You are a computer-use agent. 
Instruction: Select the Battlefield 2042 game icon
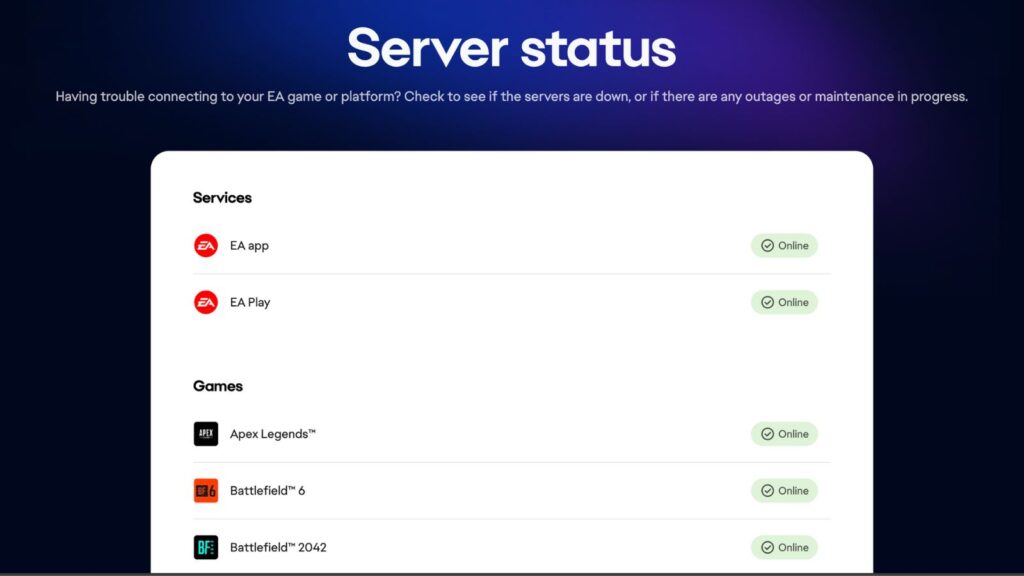(x=205, y=547)
